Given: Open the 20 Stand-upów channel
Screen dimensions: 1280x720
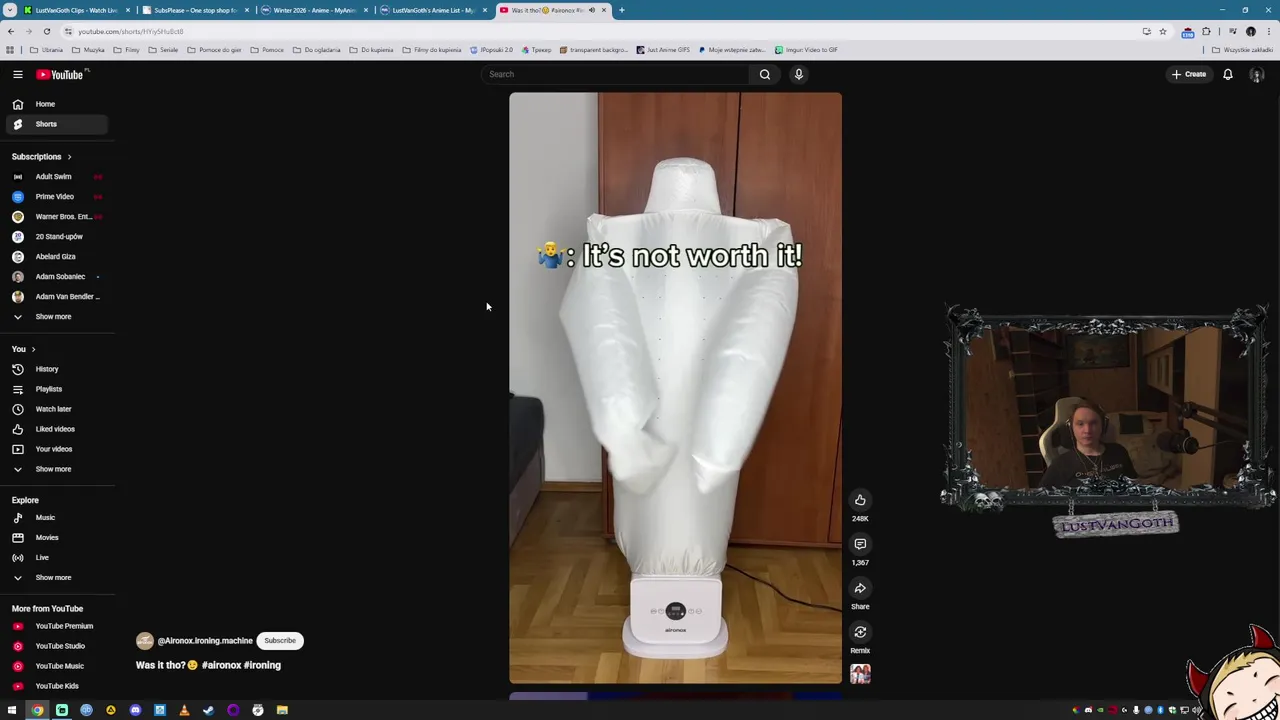Looking at the screenshot, I should [x=57, y=236].
